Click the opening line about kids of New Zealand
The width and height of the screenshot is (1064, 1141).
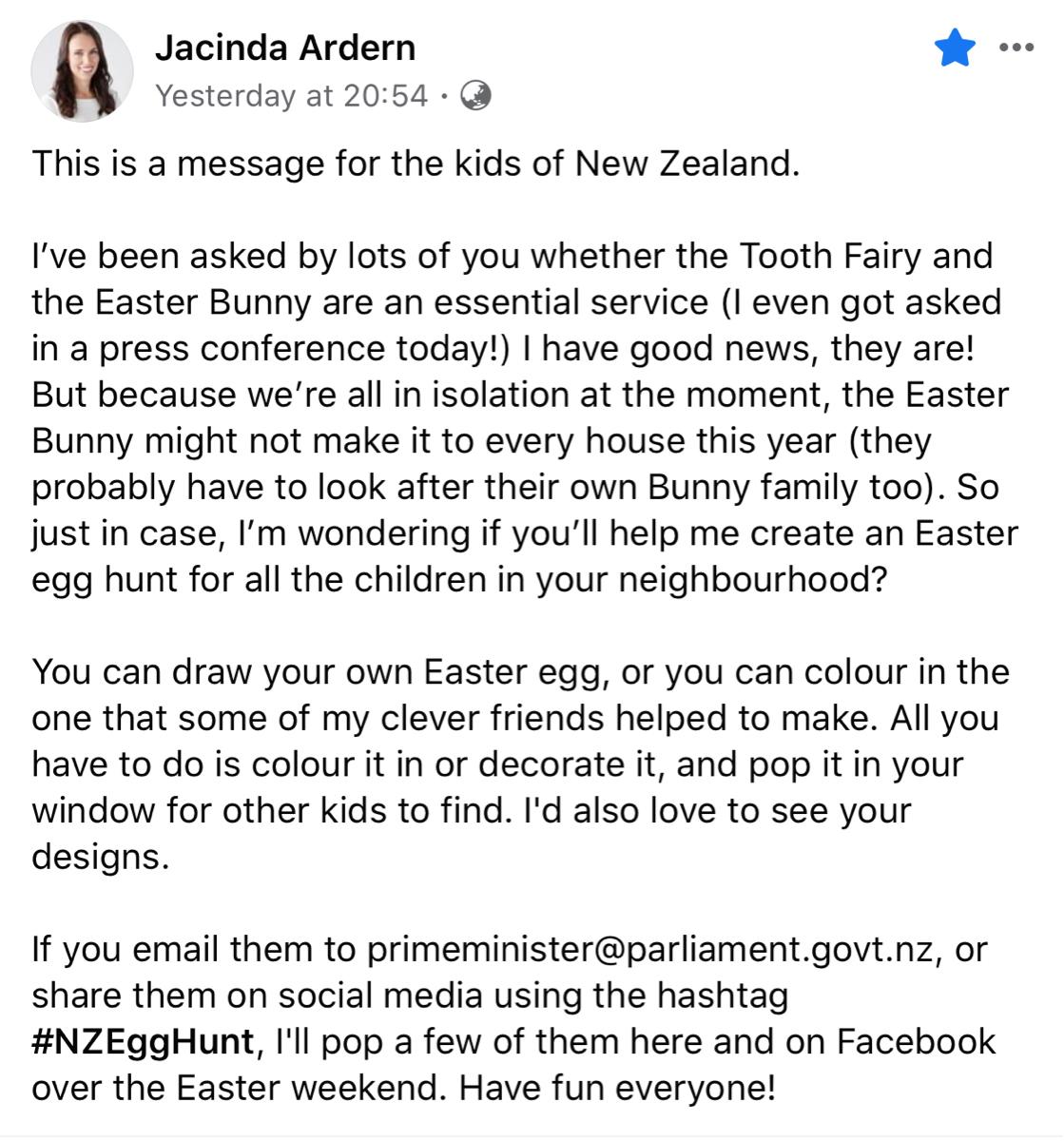[416, 164]
